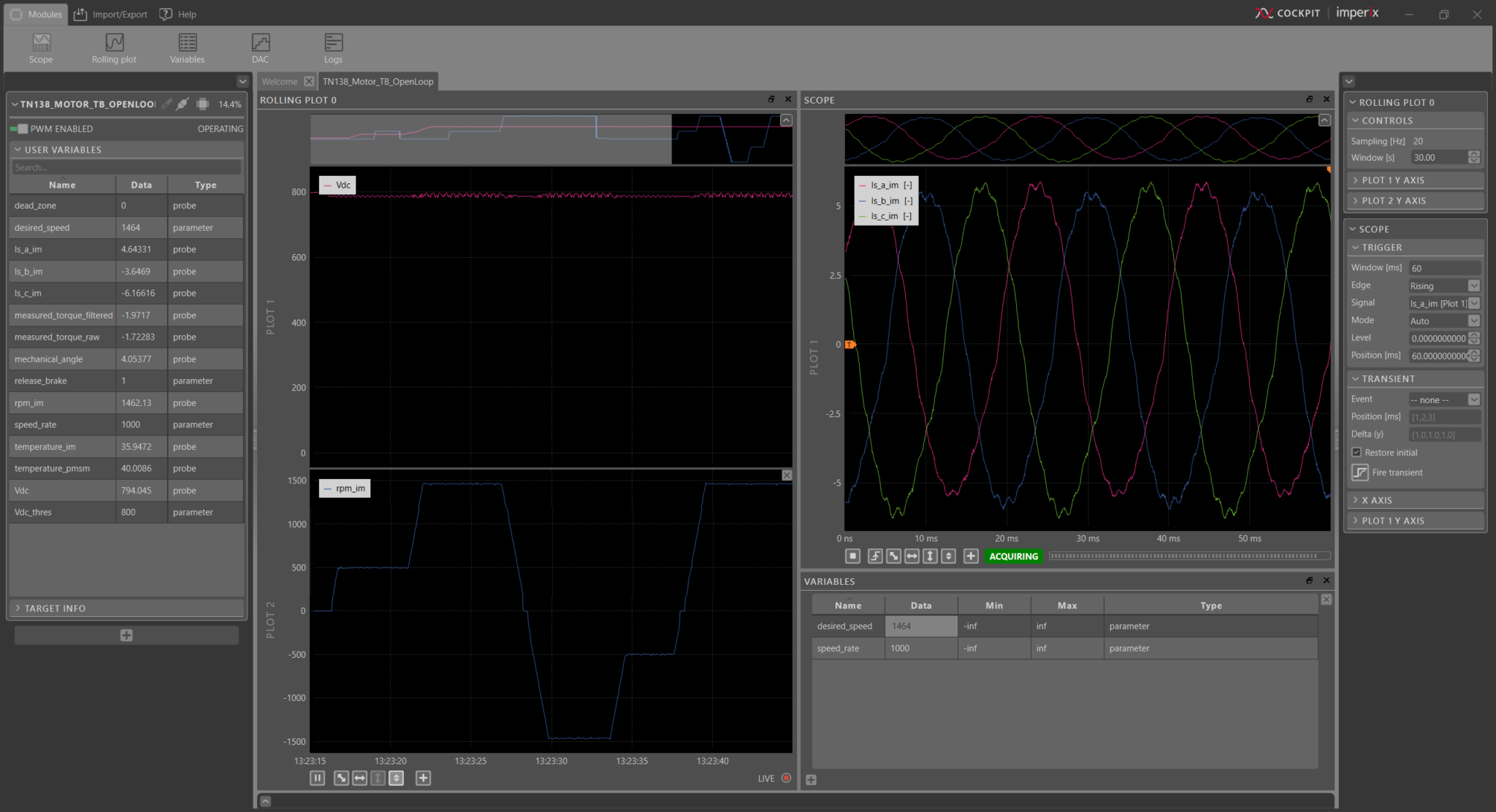Image resolution: width=1496 pixels, height=812 pixels.
Task: Open the Import/Export menu
Action: 111,14
